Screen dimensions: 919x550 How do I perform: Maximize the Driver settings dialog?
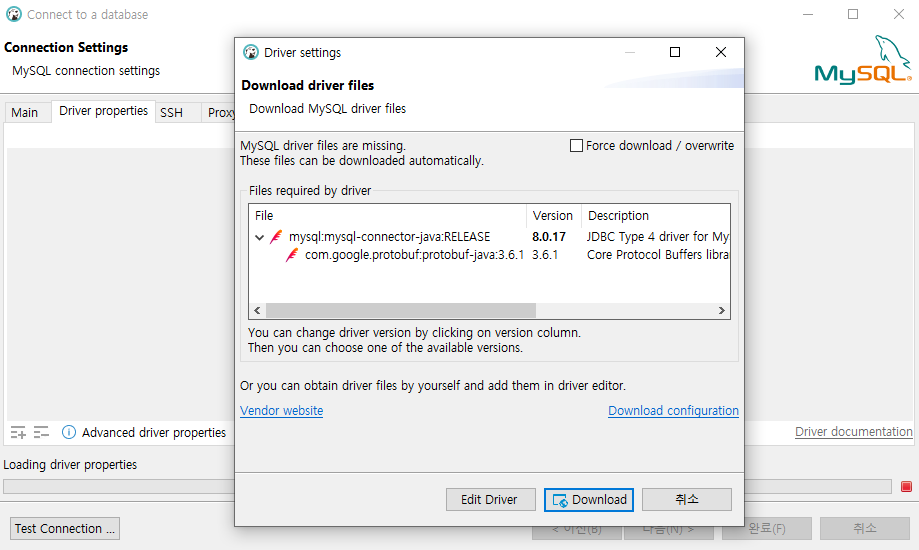675,52
